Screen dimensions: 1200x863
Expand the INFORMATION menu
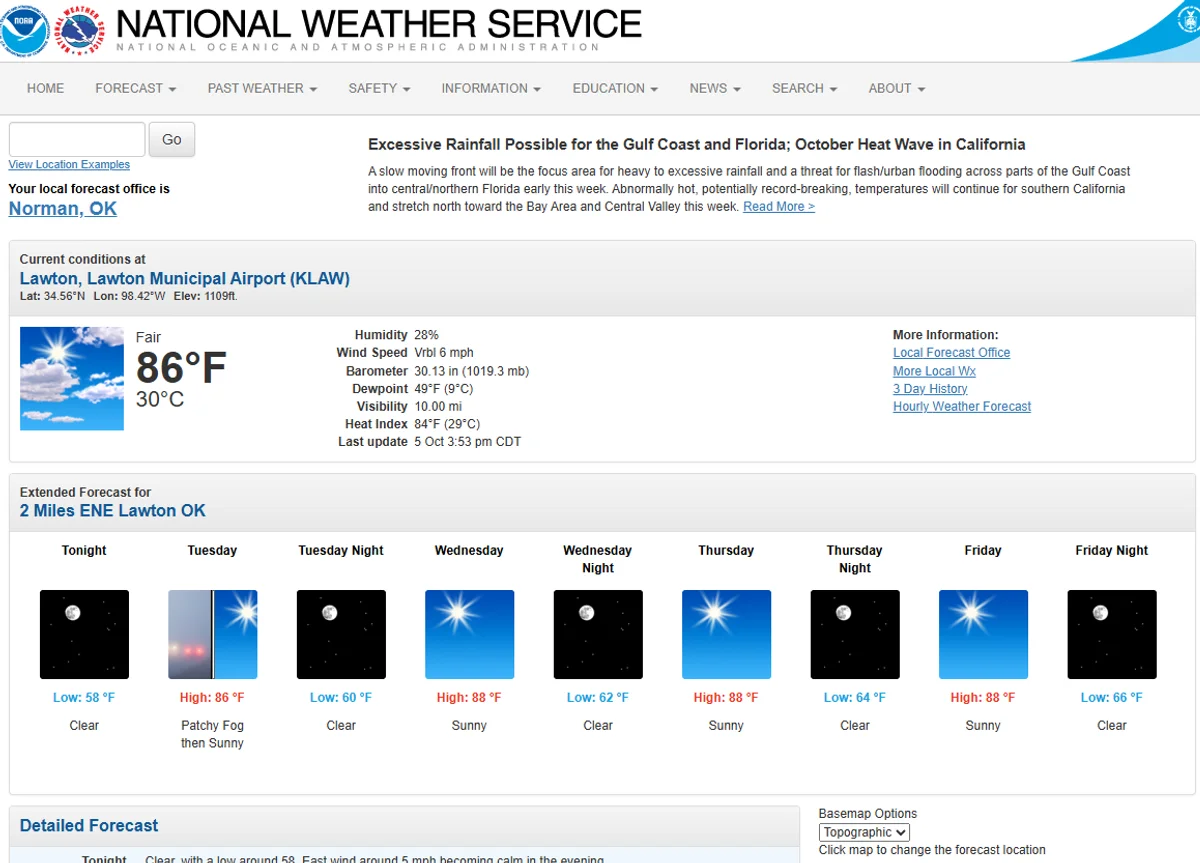[x=491, y=88]
